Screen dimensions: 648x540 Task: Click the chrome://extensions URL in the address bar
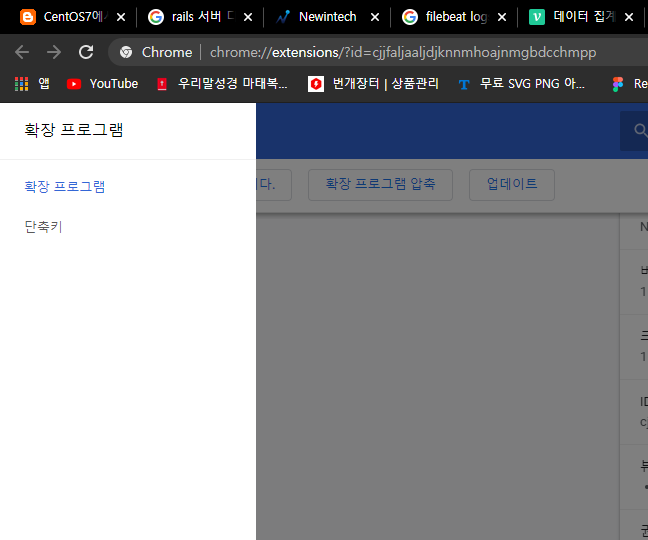coord(403,52)
